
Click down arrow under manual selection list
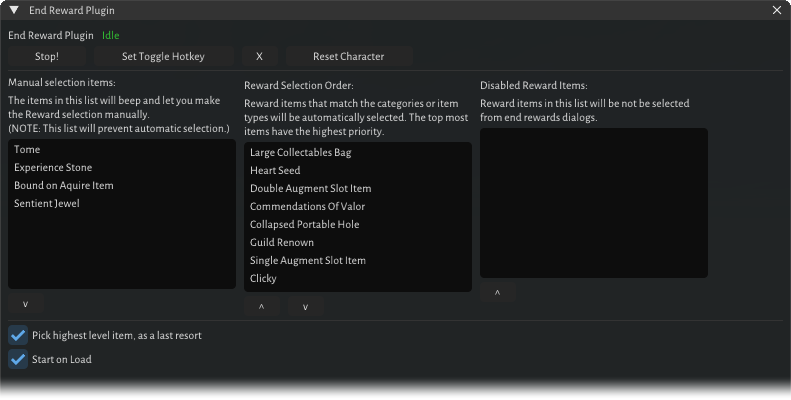pos(26,304)
